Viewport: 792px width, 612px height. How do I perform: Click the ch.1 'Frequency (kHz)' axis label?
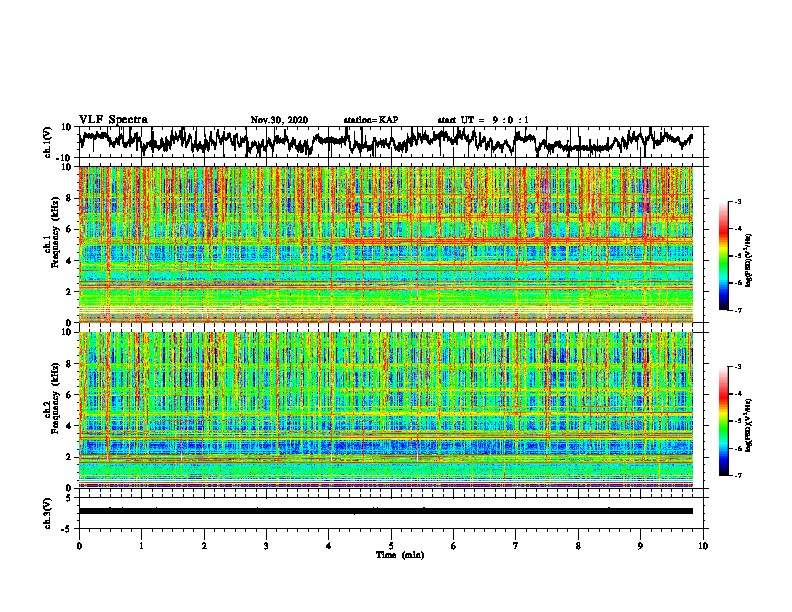pyautogui.click(x=55, y=232)
